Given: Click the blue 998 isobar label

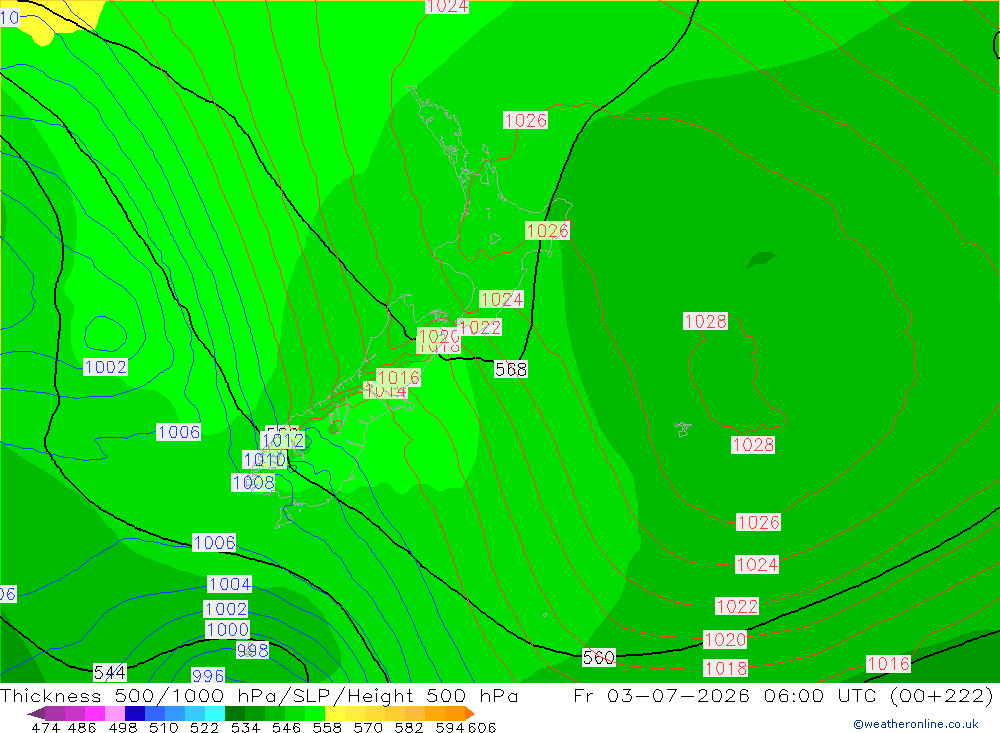Looking at the screenshot, I should coord(253,650).
